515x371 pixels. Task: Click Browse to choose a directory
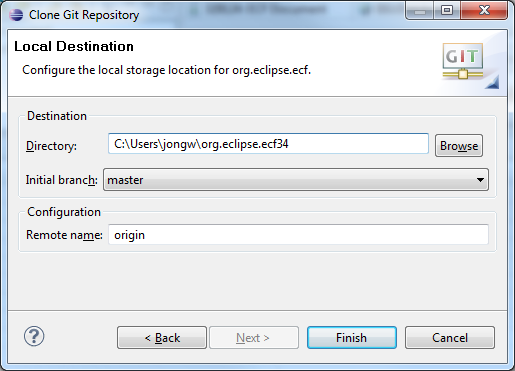pyautogui.click(x=459, y=146)
